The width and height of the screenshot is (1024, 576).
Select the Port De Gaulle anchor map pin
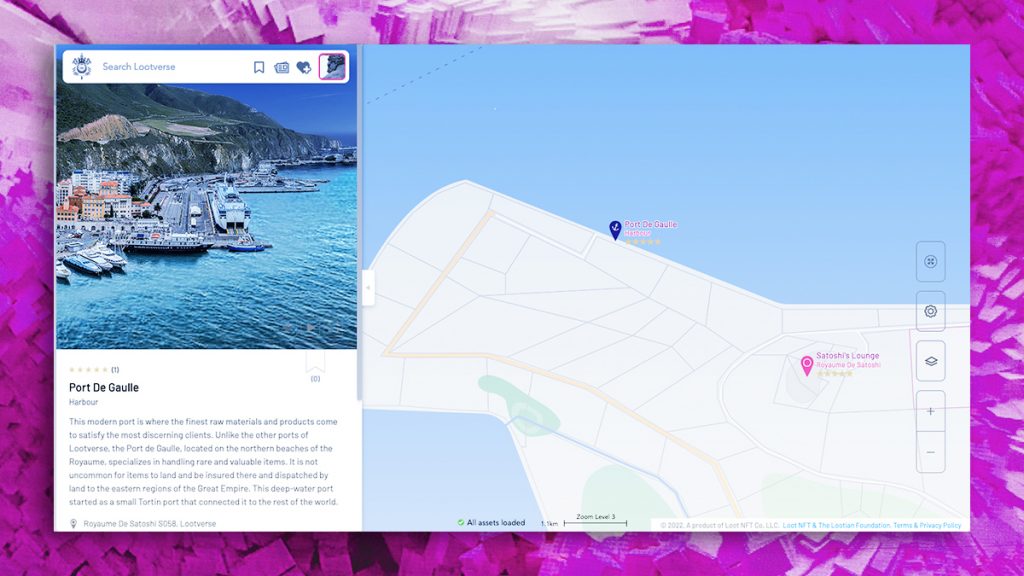[615, 230]
